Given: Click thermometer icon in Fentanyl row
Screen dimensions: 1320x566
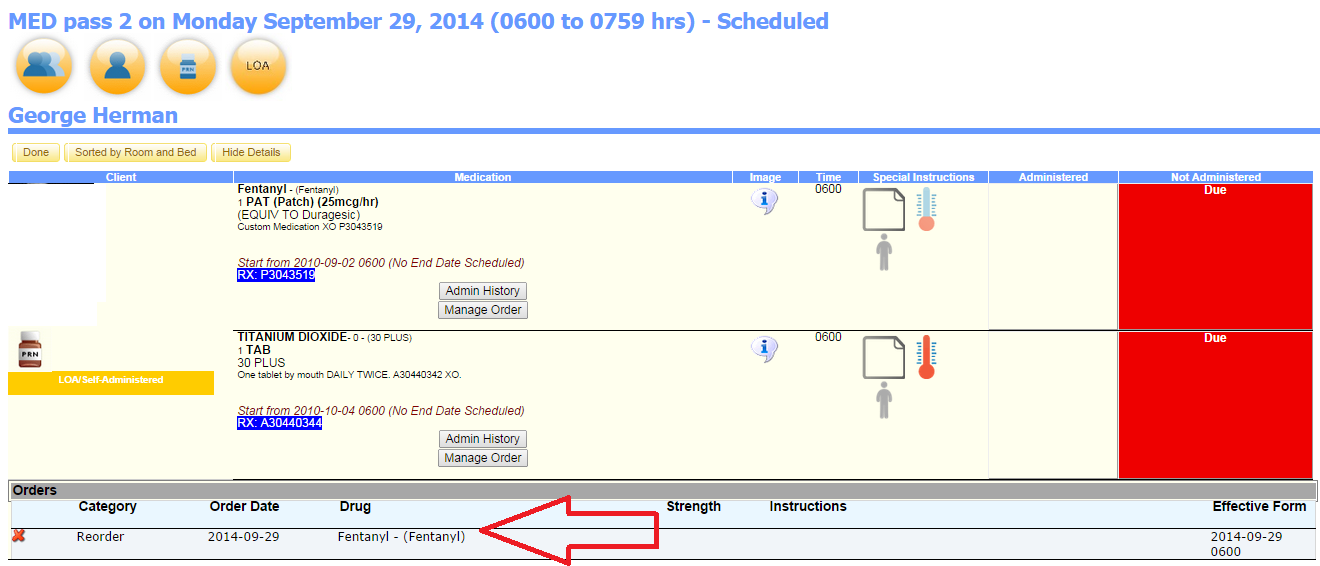Looking at the screenshot, I should tap(926, 209).
